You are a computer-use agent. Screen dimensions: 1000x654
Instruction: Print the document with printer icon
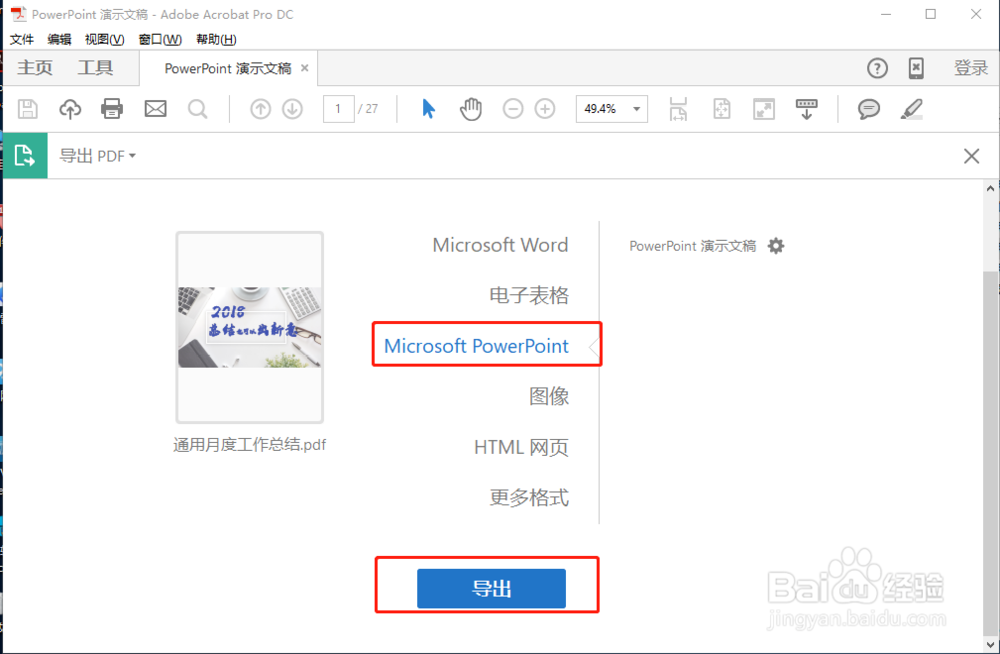[x=112, y=109]
